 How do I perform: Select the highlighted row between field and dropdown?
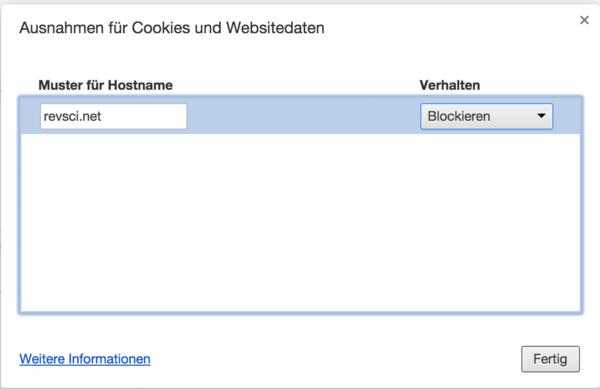click(x=303, y=116)
